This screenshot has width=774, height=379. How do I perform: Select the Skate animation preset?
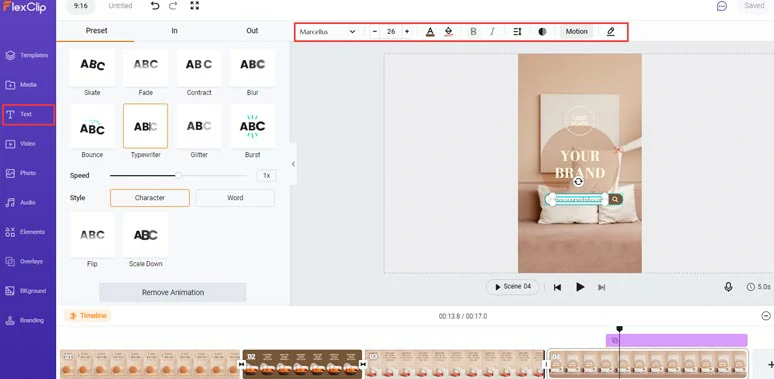pos(92,69)
